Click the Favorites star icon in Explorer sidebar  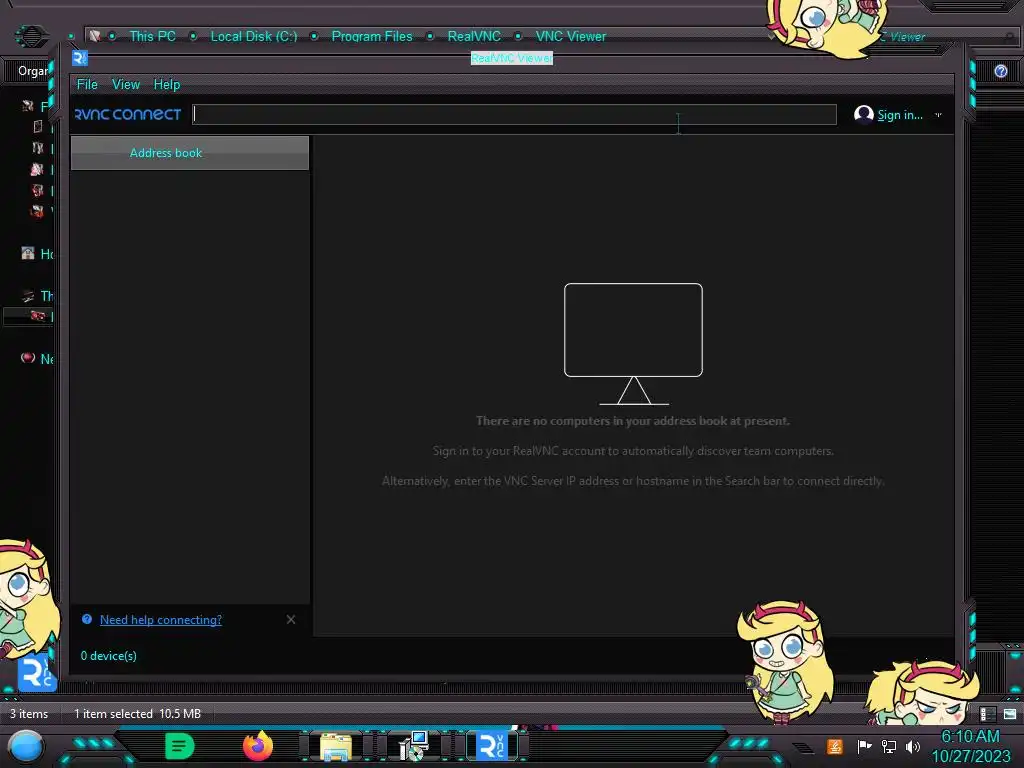pyautogui.click(x=27, y=106)
